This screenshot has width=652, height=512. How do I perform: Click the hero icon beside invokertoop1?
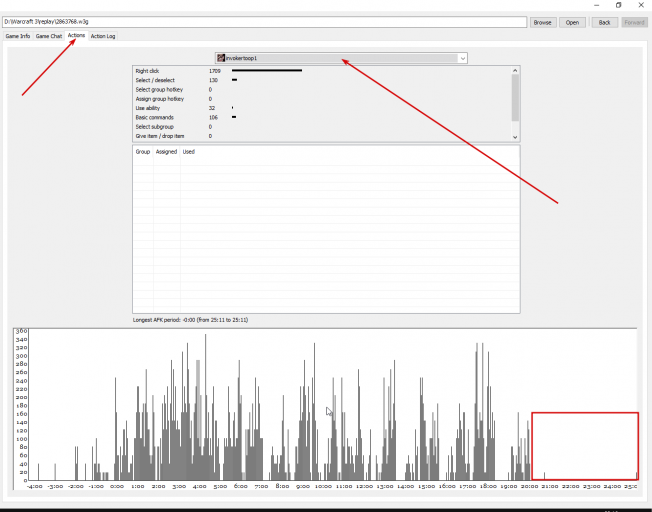[221, 58]
